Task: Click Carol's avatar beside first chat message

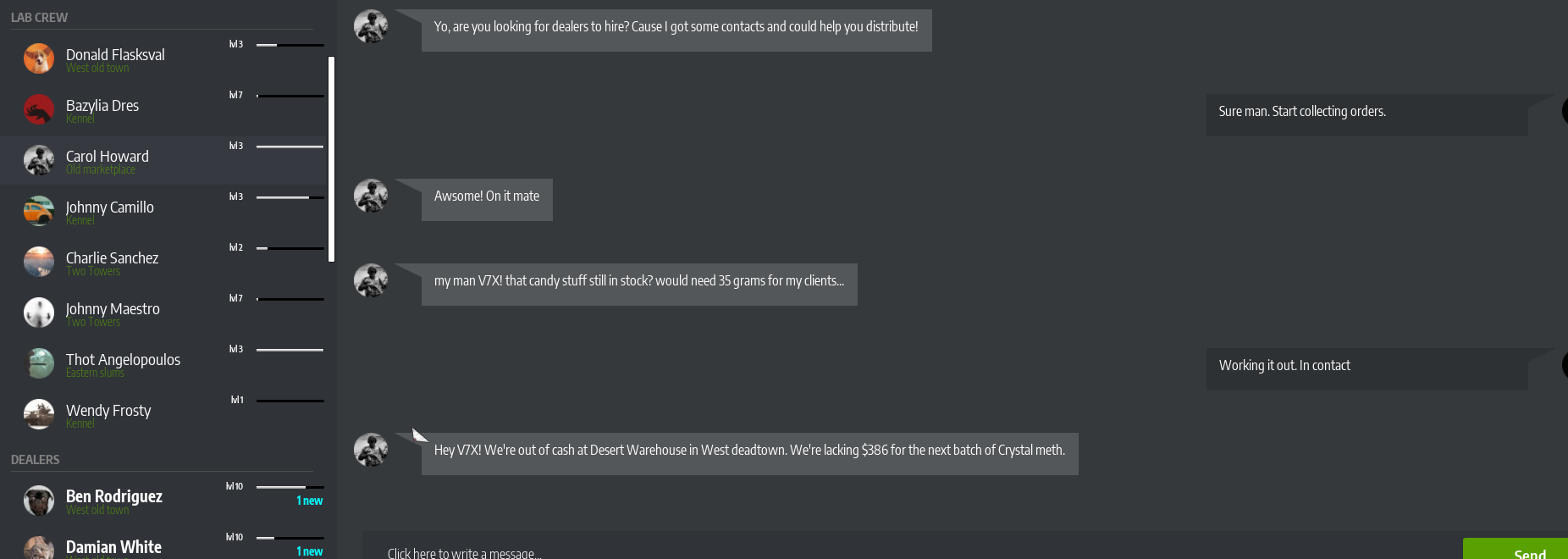Action: [371, 27]
